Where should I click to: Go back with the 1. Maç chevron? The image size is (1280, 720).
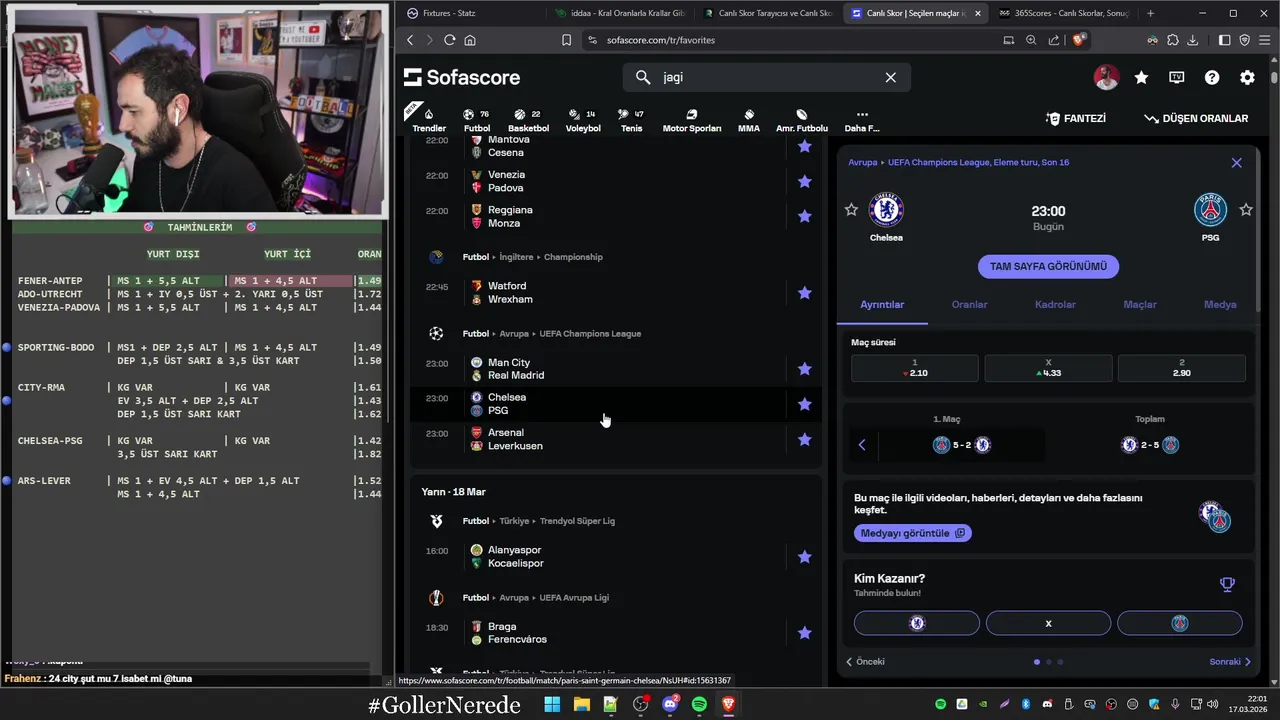pos(862,445)
